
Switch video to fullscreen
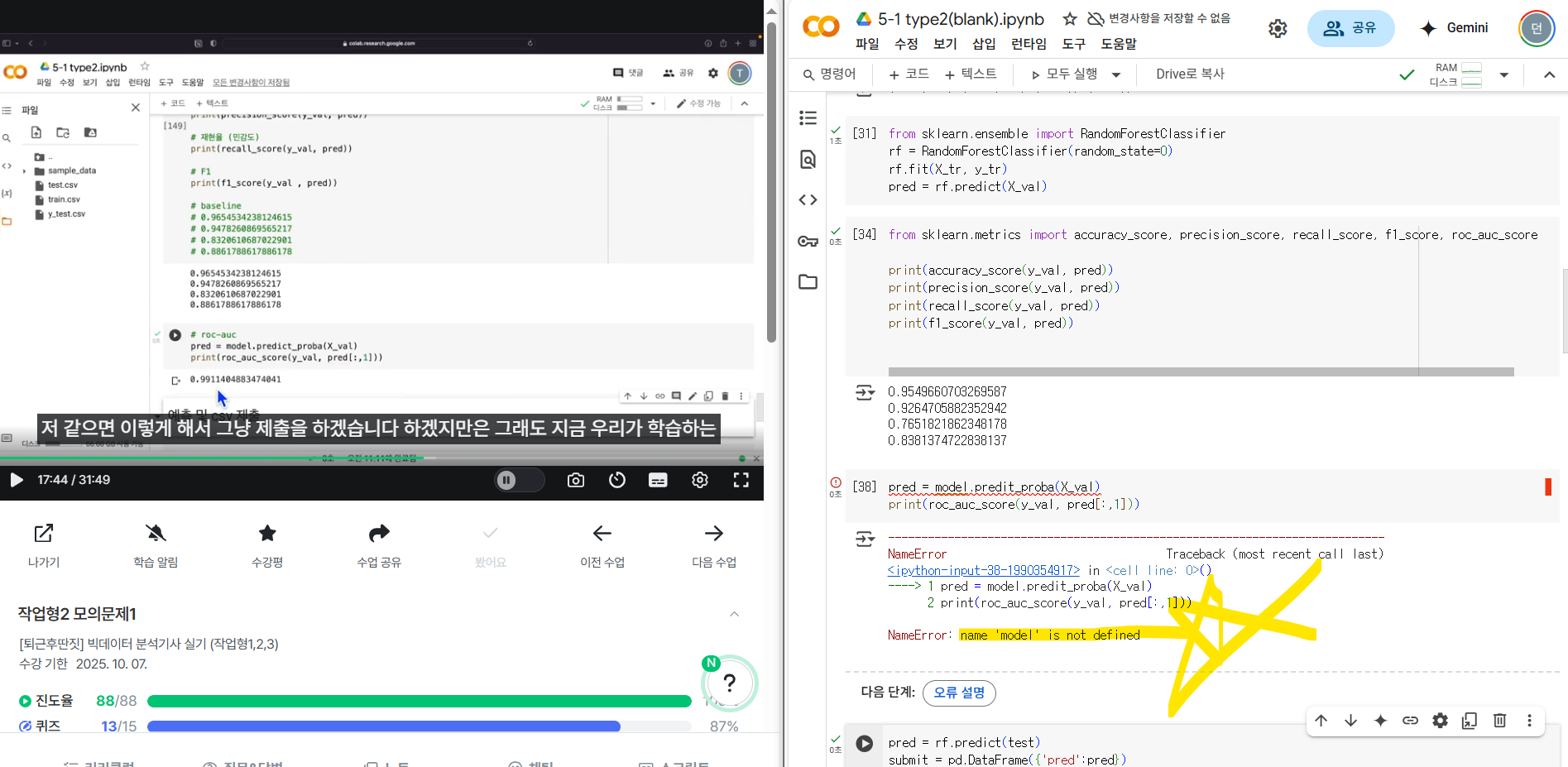pyautogui.click(x=741, y=480)
